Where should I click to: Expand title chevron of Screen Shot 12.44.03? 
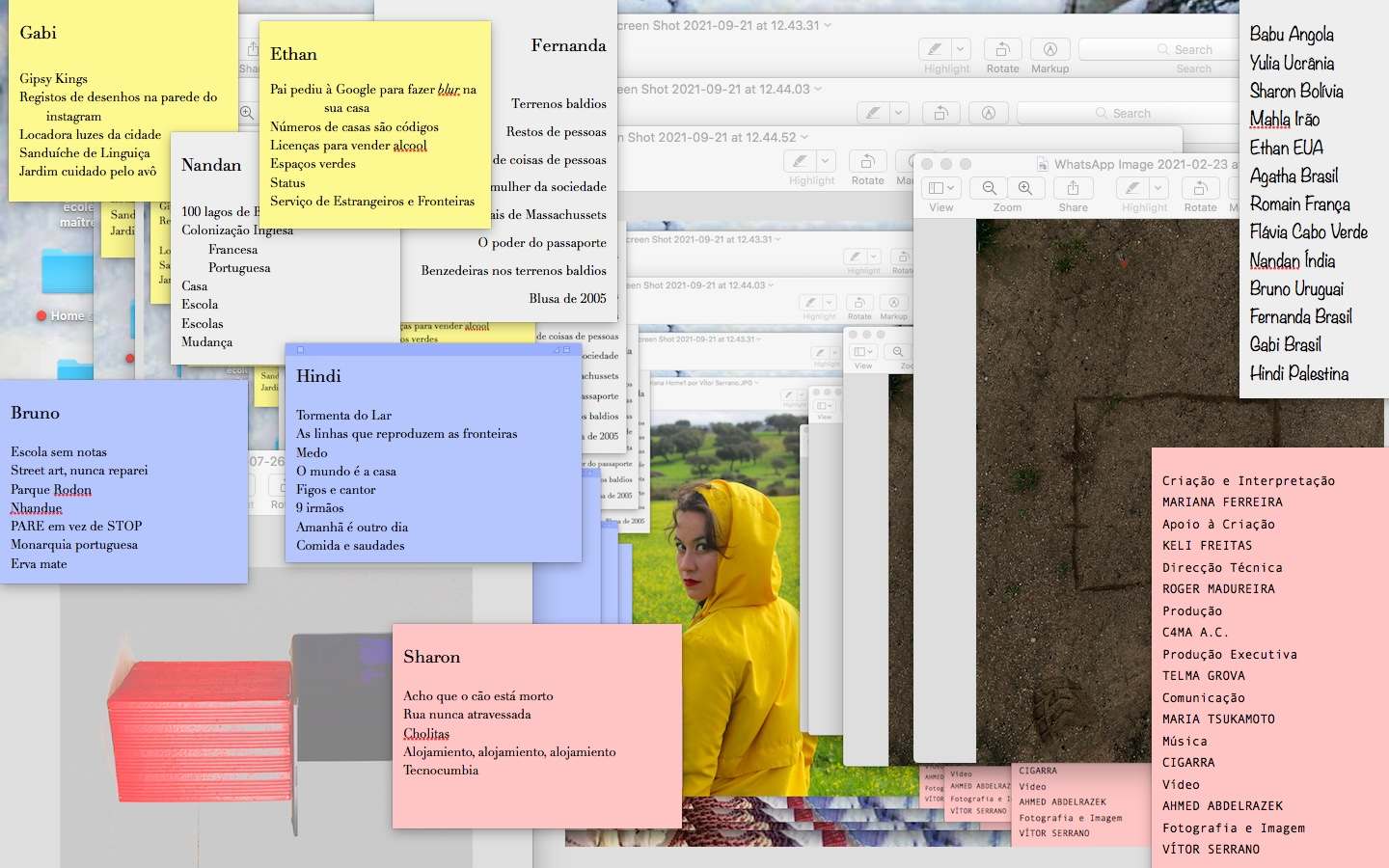[x=818, y=89]
